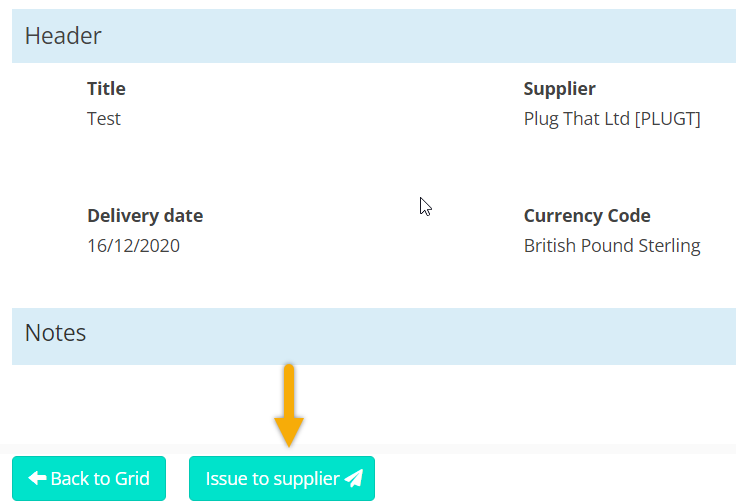736x502 pixels.
Task: Click the footer bar beside Issue to supplier
Action: 554,478
